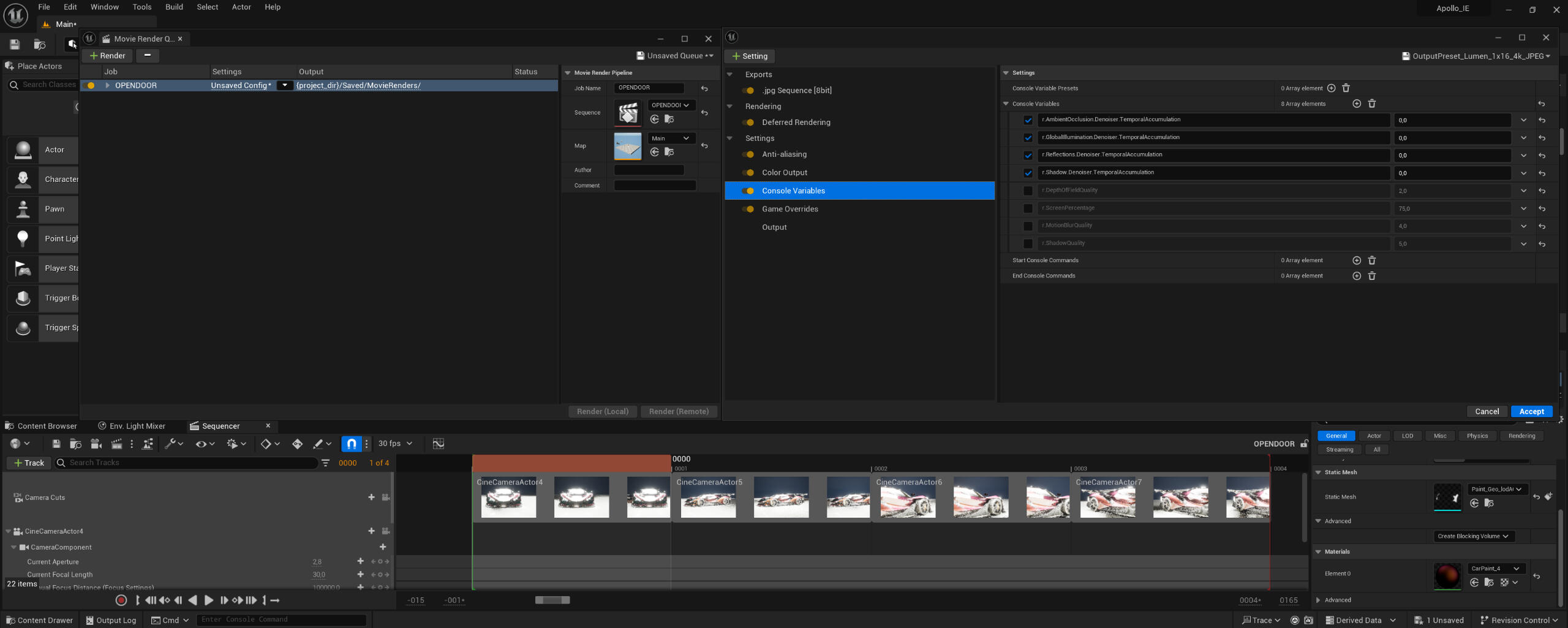Reset r.ShadowQuality value to default arrow
Screen dimensions: 1568x628
pos(1542,244)
